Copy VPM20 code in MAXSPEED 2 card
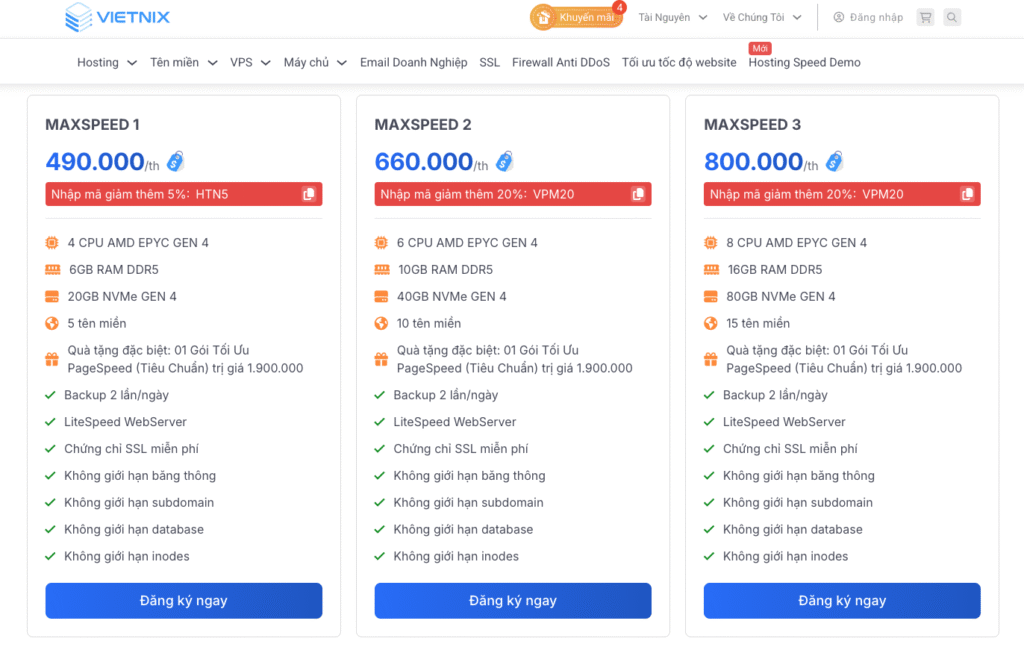The height and width of the screenshot is (653, 1024). tap(638, 194)
